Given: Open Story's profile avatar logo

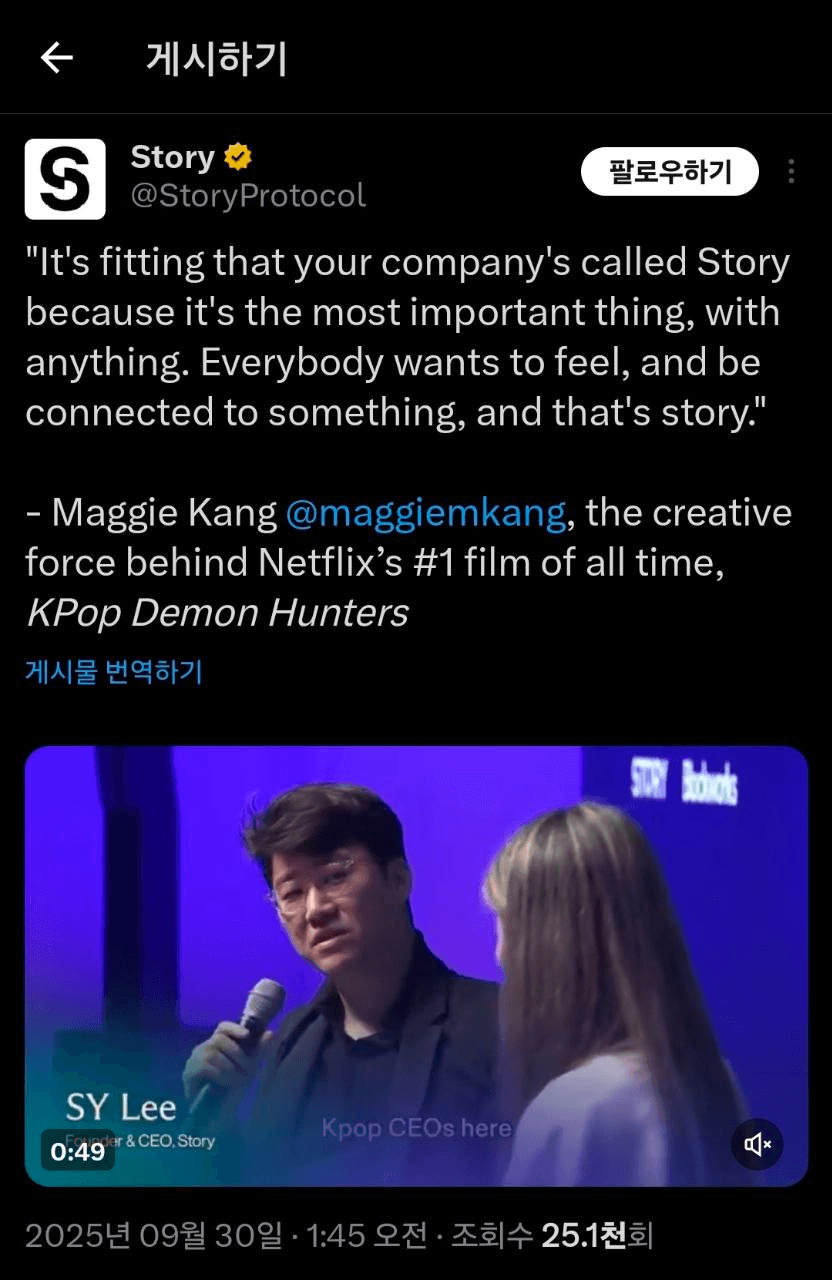Looking at the screenshot, I should 65,179.
